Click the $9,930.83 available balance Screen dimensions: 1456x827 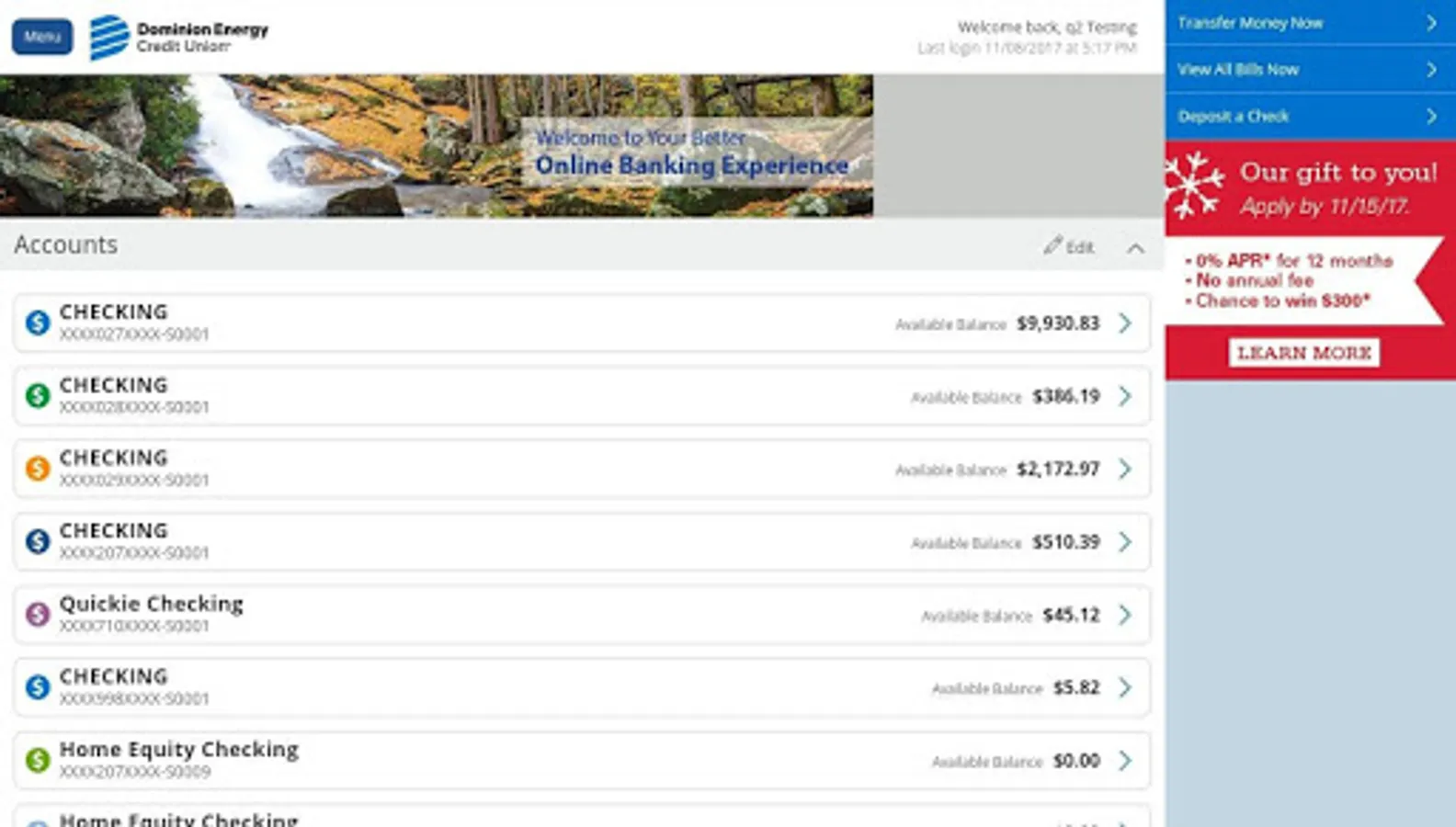[1058, 323]
